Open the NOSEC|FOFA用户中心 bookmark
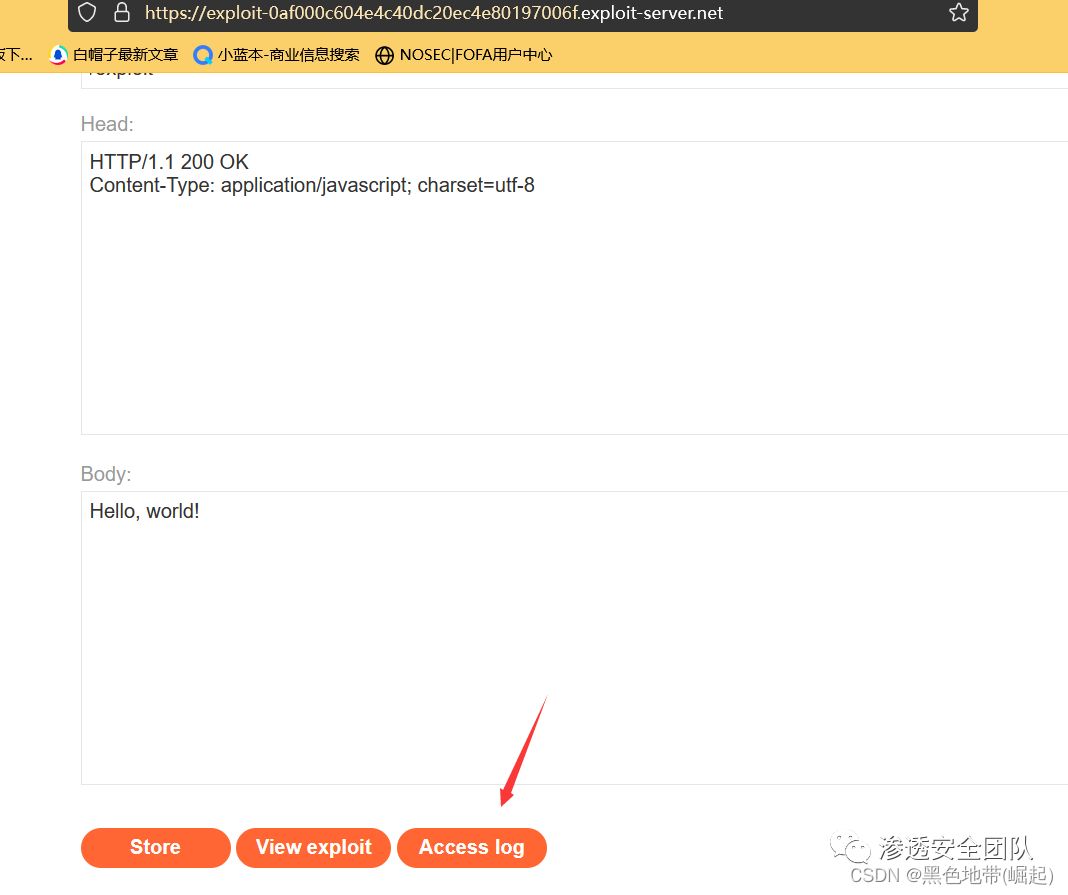This screenshot has width=1068, height=895. point(464,54)
